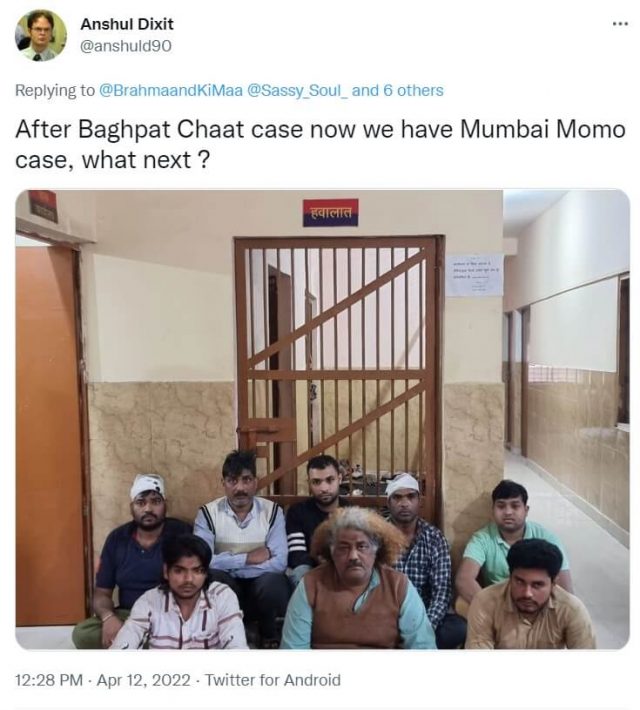Image resolution: width=640 pixels, height=710 pixels.
Task: Open the attached tweet photo
Action: [322, 419]
